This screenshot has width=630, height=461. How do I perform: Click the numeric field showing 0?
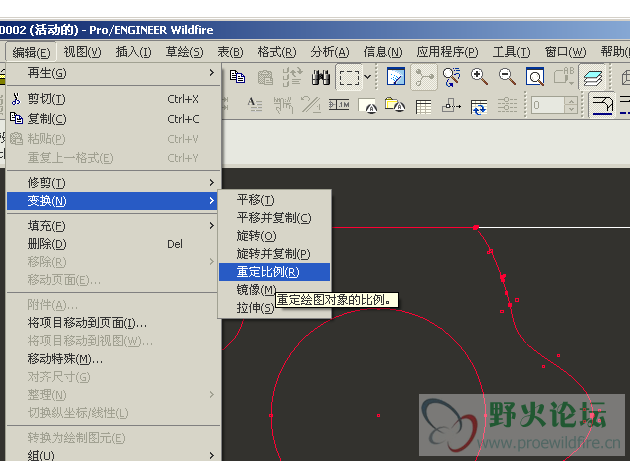(547, 105)
